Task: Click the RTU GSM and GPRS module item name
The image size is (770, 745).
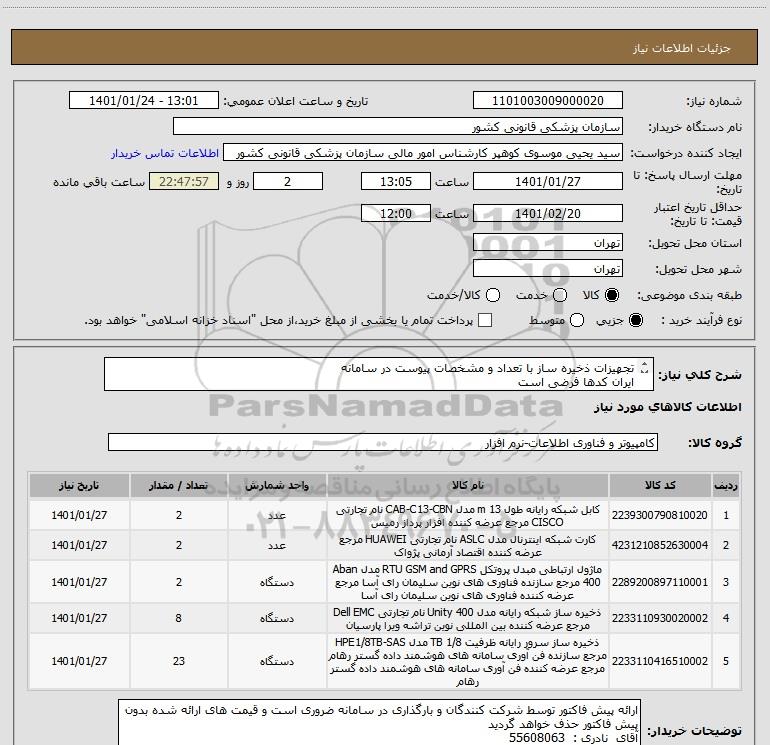Action: [468, 582]
